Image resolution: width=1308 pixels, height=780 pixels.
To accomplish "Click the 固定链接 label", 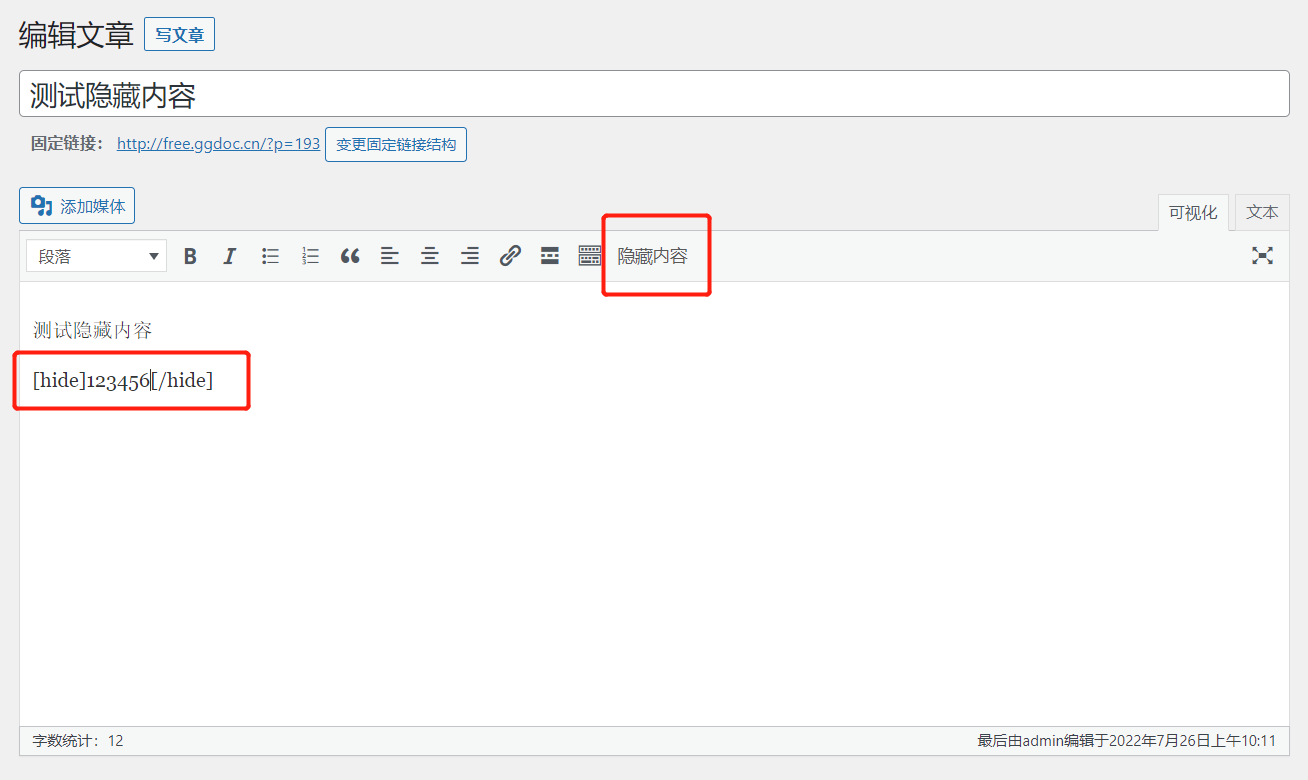I will (68, 143).
